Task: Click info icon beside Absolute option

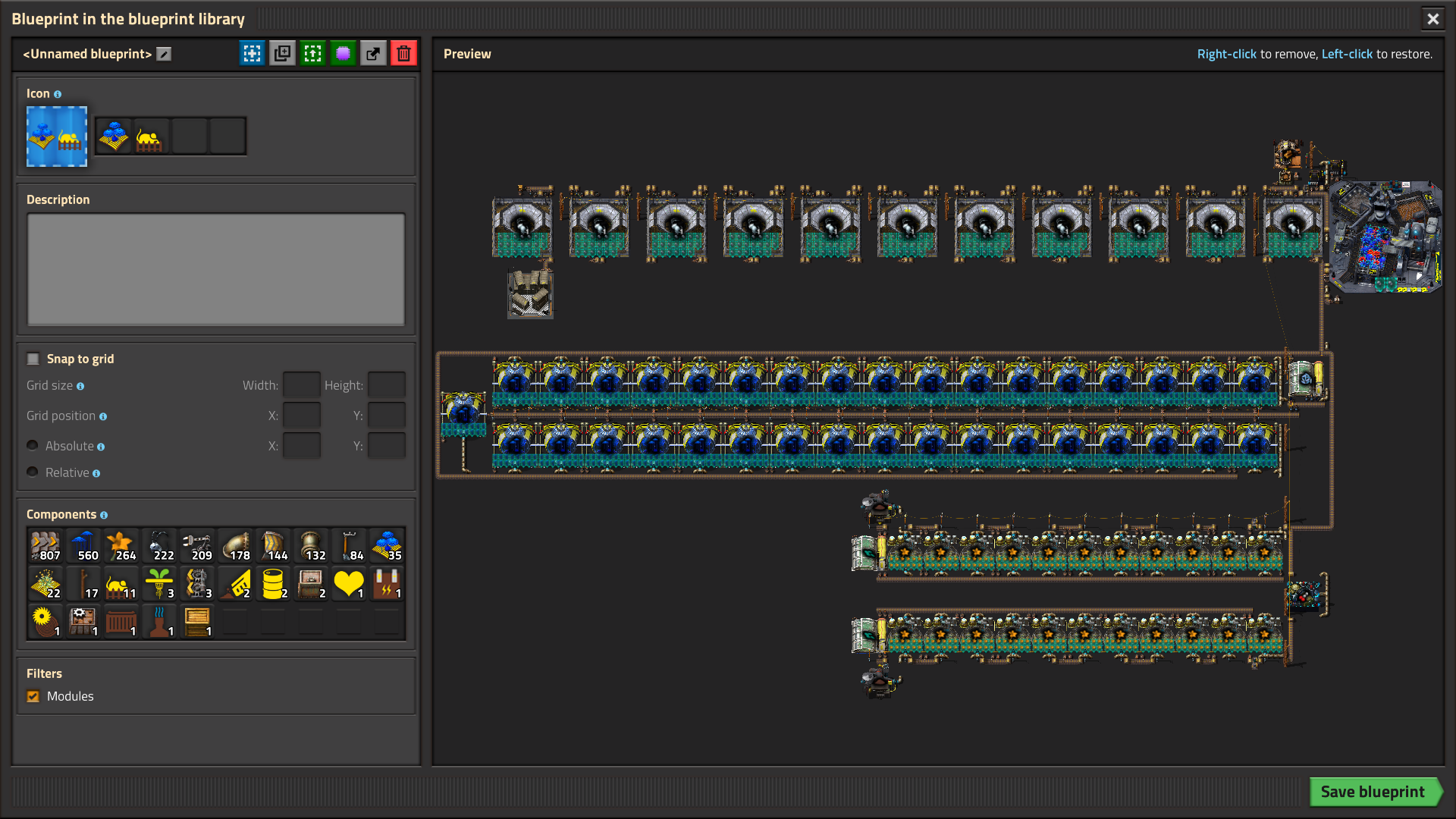Action: click(x=101, y=447)
